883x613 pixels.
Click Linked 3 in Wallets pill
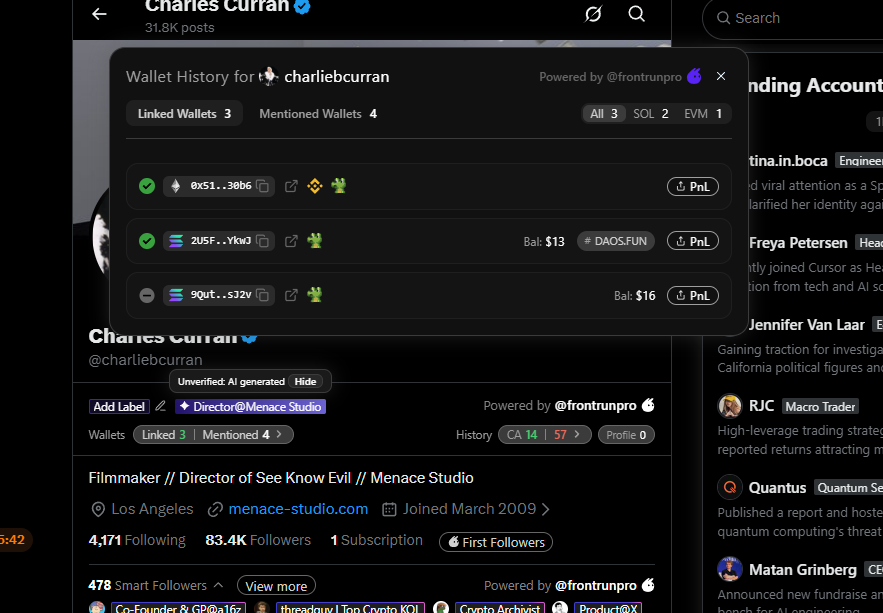point(163,435)
